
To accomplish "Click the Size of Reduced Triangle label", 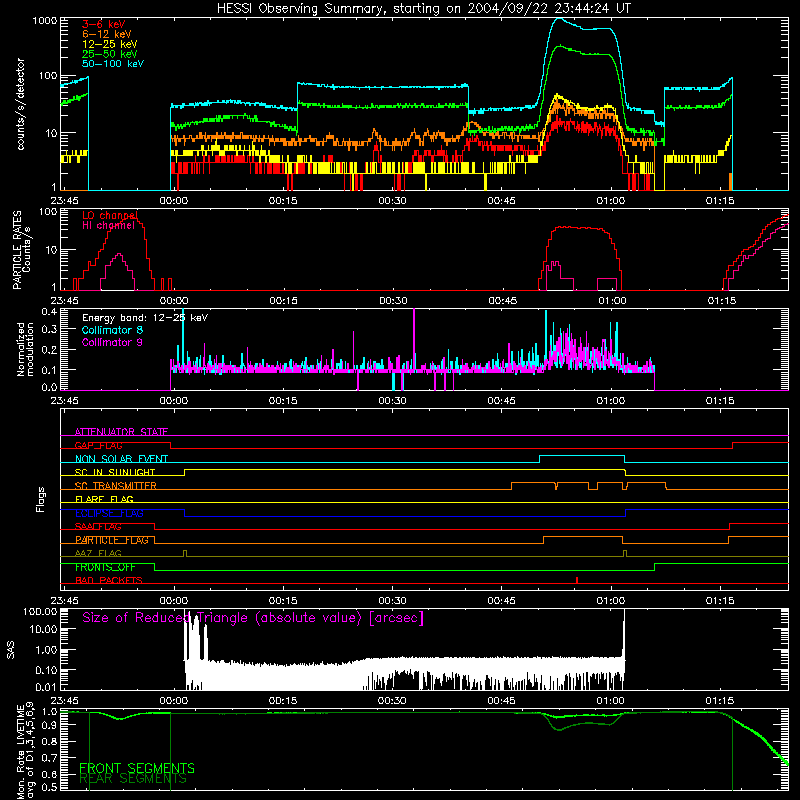I will [x=253, y=618].
